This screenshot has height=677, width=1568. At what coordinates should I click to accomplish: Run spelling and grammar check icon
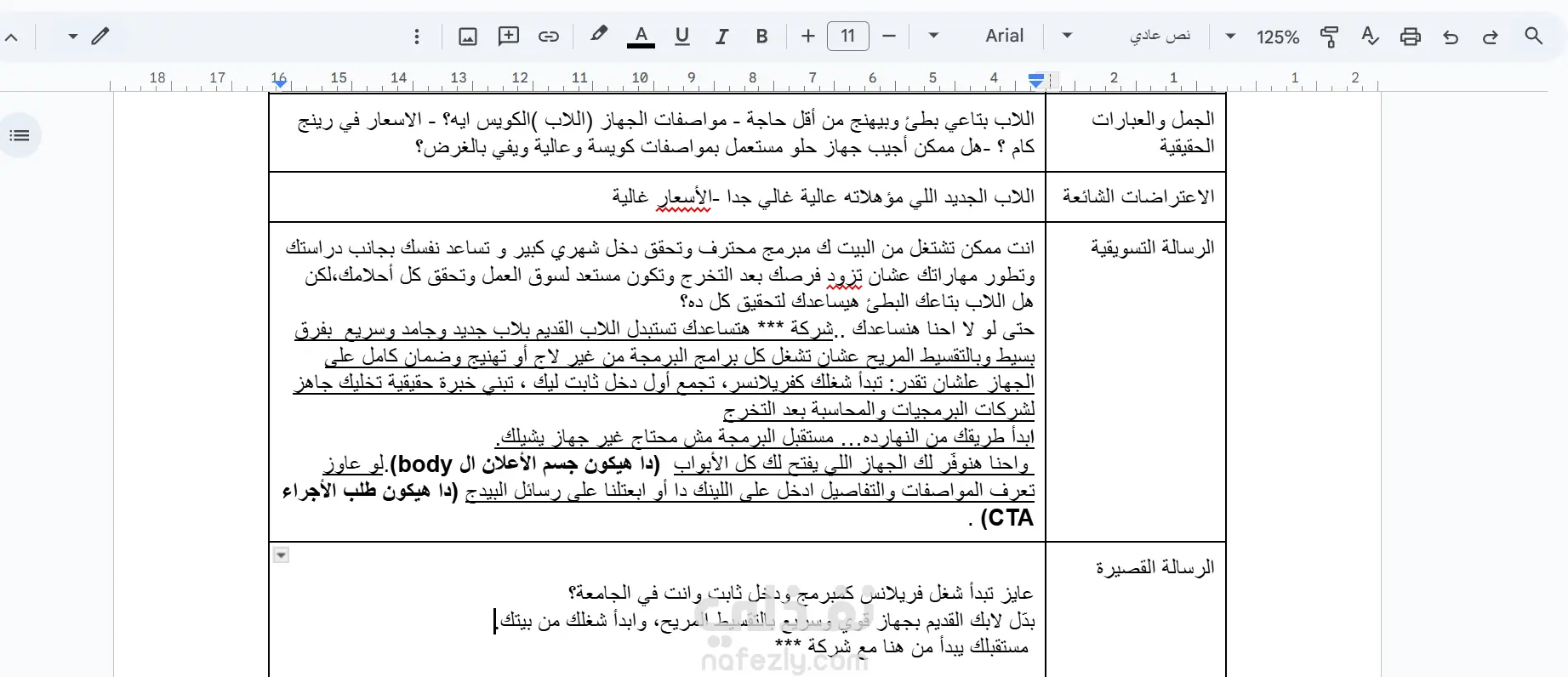(x=1370, y=36)
